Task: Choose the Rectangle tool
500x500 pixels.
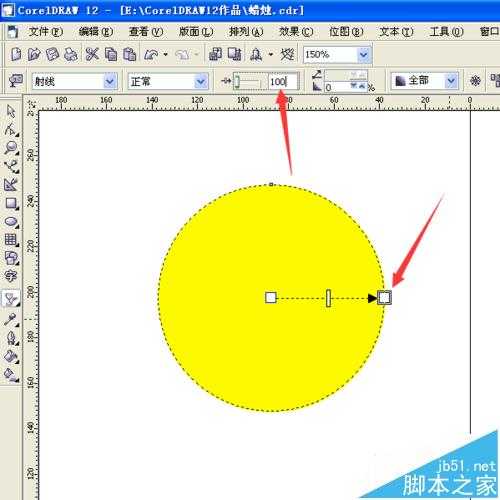Action: coord(11,204)
